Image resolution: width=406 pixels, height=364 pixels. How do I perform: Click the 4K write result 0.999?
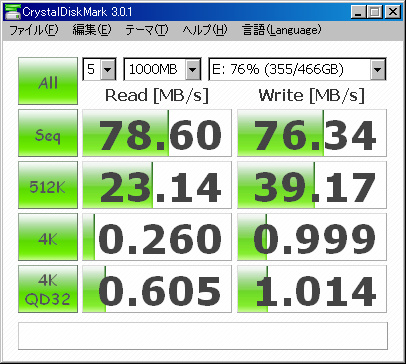pos(312,237)
